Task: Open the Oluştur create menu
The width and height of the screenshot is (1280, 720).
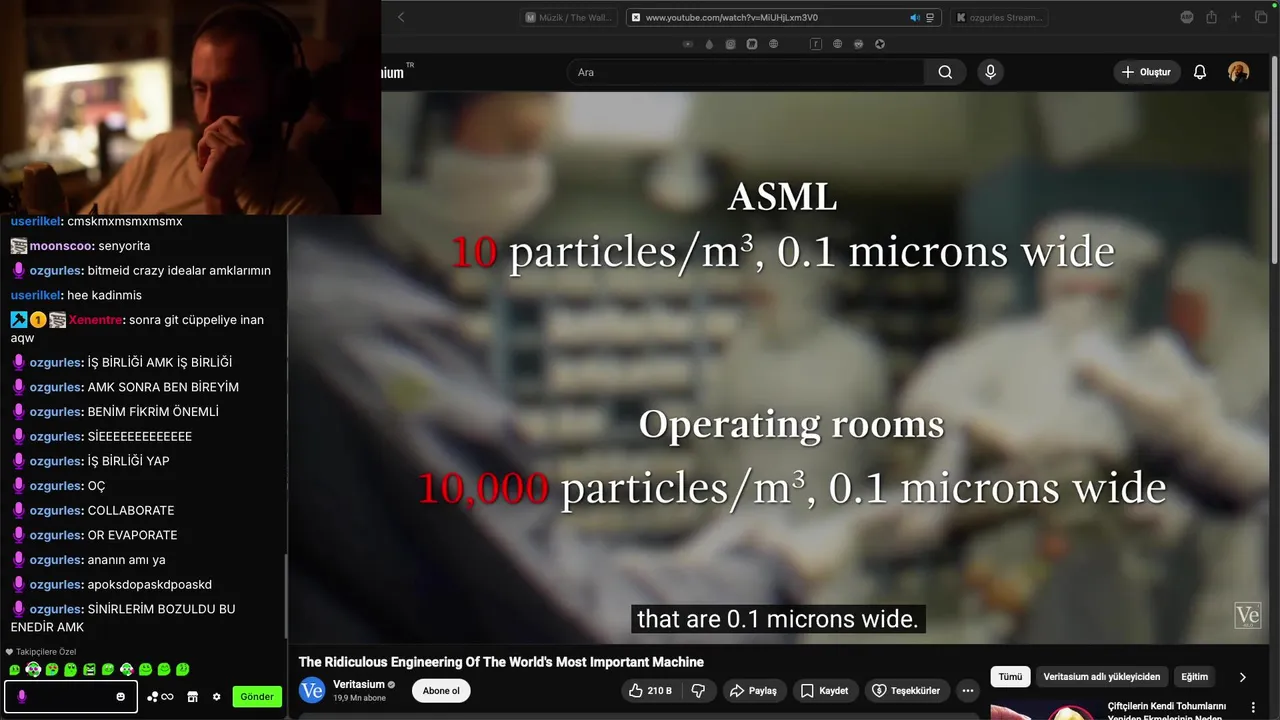Action: pos(1147,72)
